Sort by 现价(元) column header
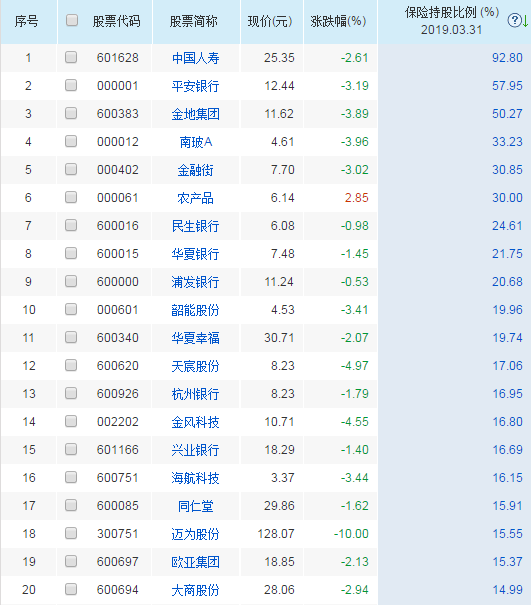The width and height of the screenshot is (531, 605). [x=270, y=21]
